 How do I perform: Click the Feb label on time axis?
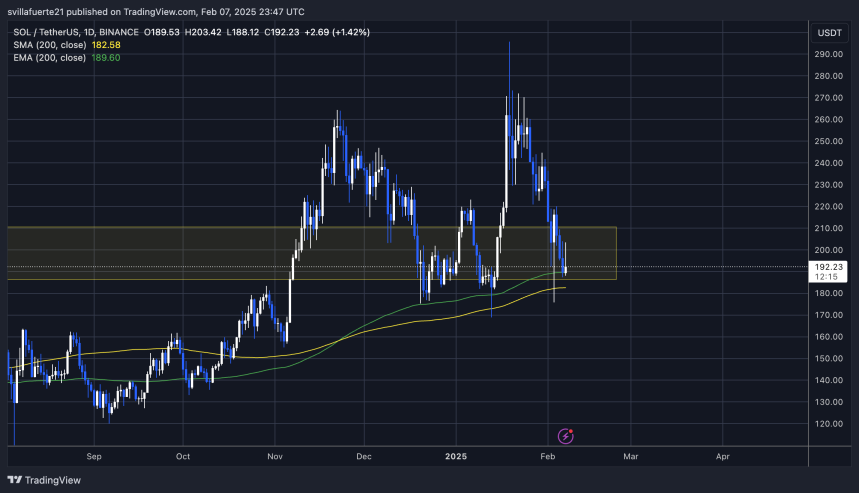548,456
